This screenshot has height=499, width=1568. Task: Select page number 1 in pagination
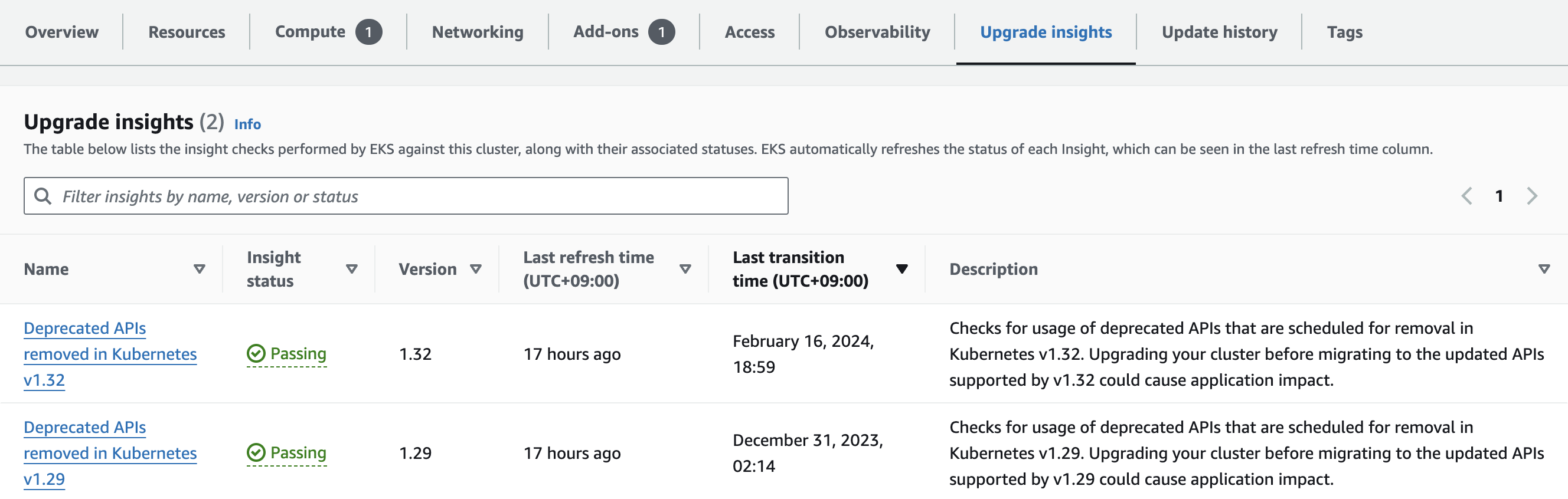point(1499,196)
